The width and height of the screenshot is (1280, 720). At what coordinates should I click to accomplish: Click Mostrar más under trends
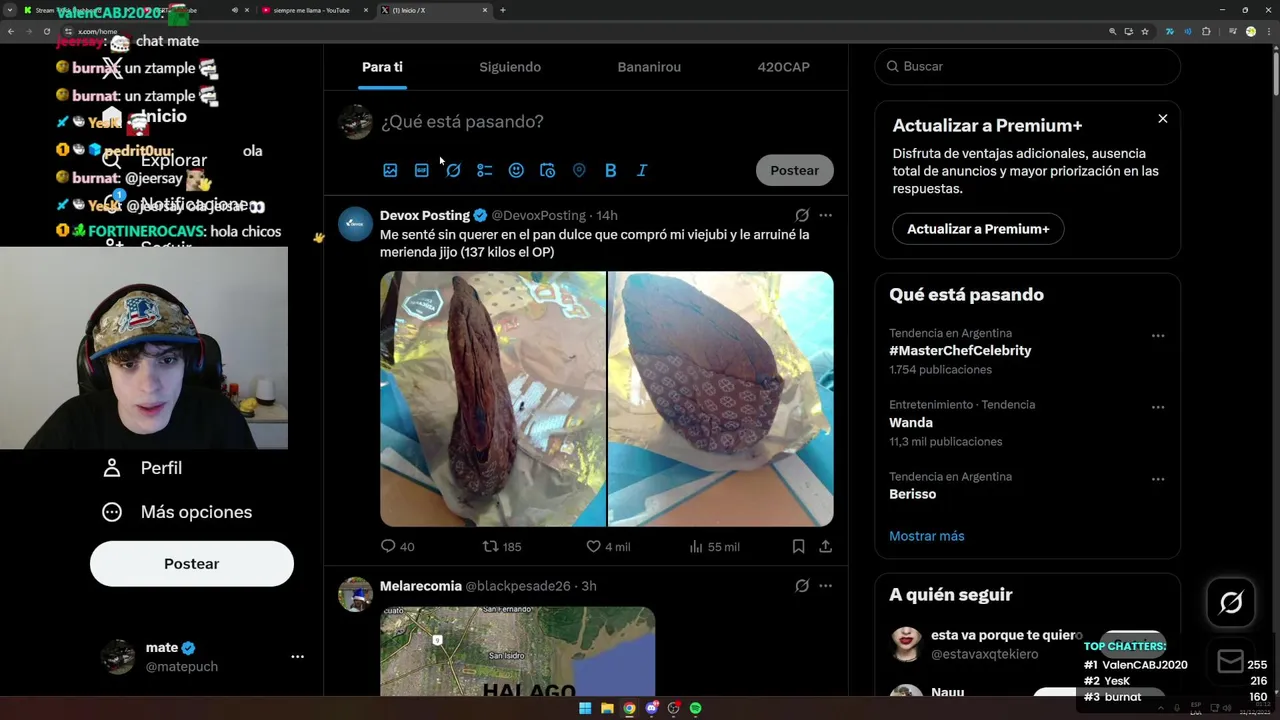pos(927,536)
